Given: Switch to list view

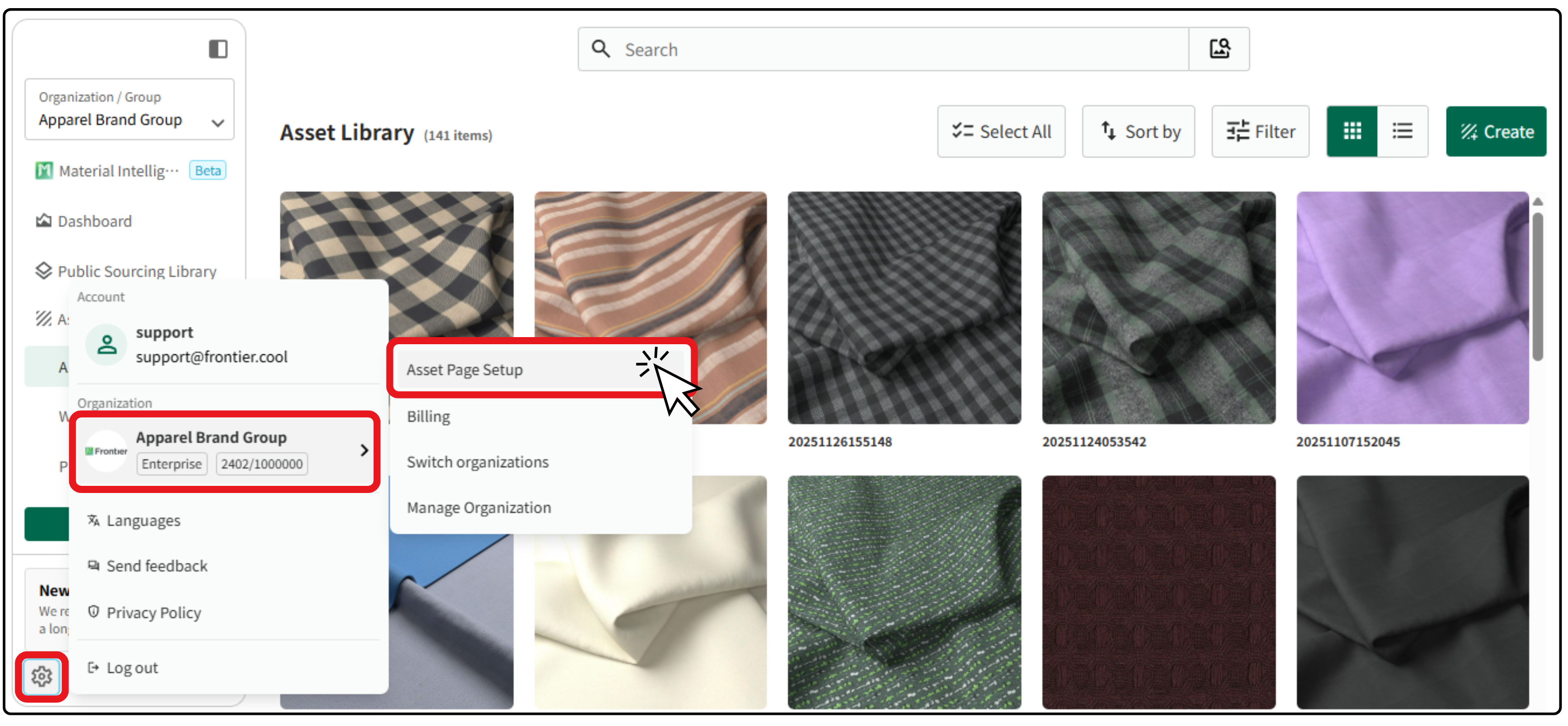Looking at the screenshot, I should [1402, 131].
